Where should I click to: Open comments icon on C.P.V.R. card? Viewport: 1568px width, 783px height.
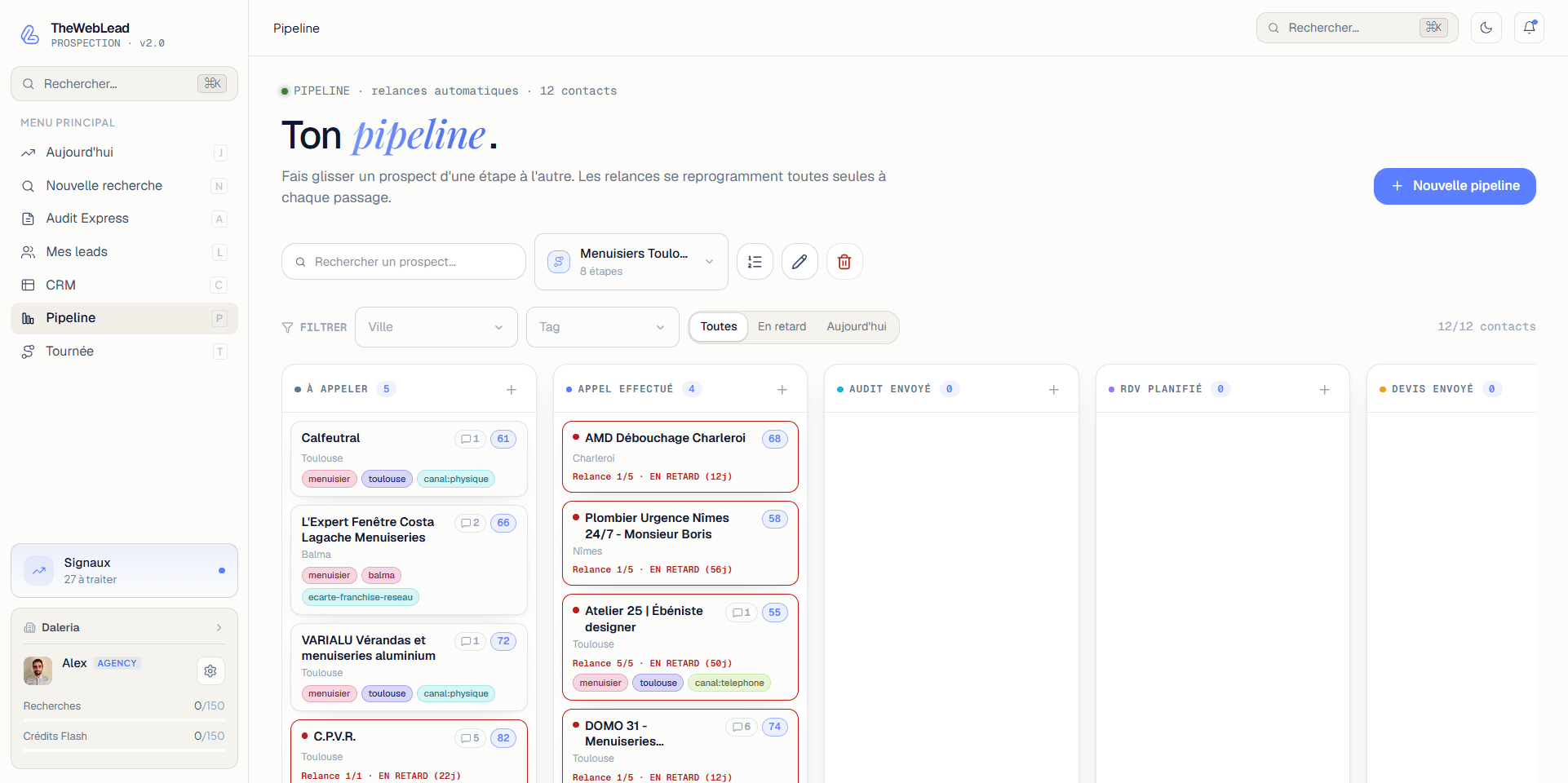click(470, 738)
